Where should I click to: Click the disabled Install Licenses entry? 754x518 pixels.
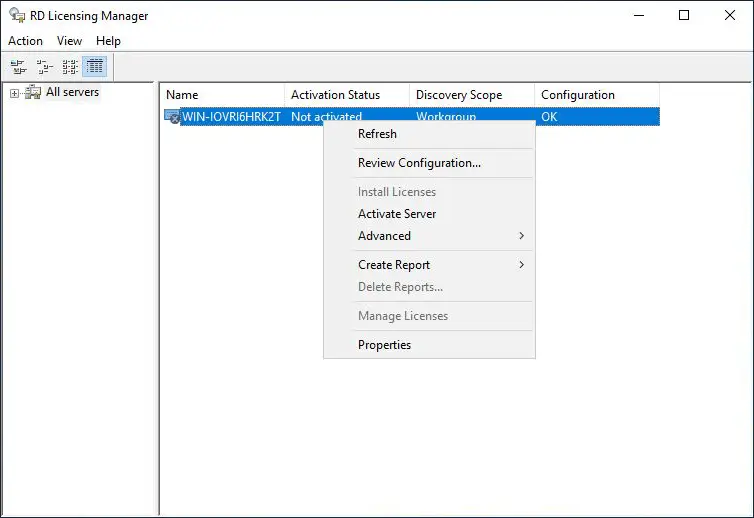point(429,191)
